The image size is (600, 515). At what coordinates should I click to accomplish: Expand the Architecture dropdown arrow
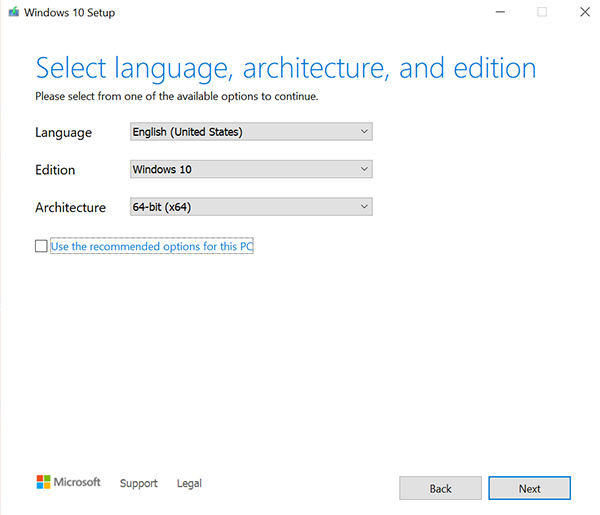[363, 207]
